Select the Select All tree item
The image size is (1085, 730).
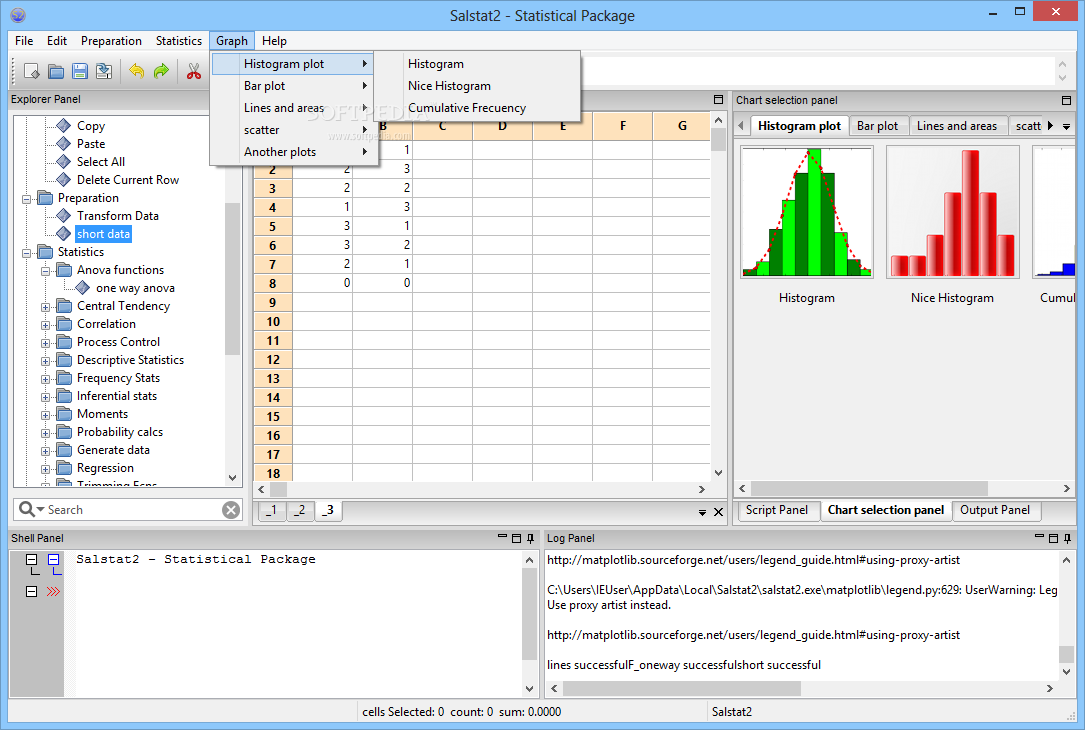coord(101,162)
